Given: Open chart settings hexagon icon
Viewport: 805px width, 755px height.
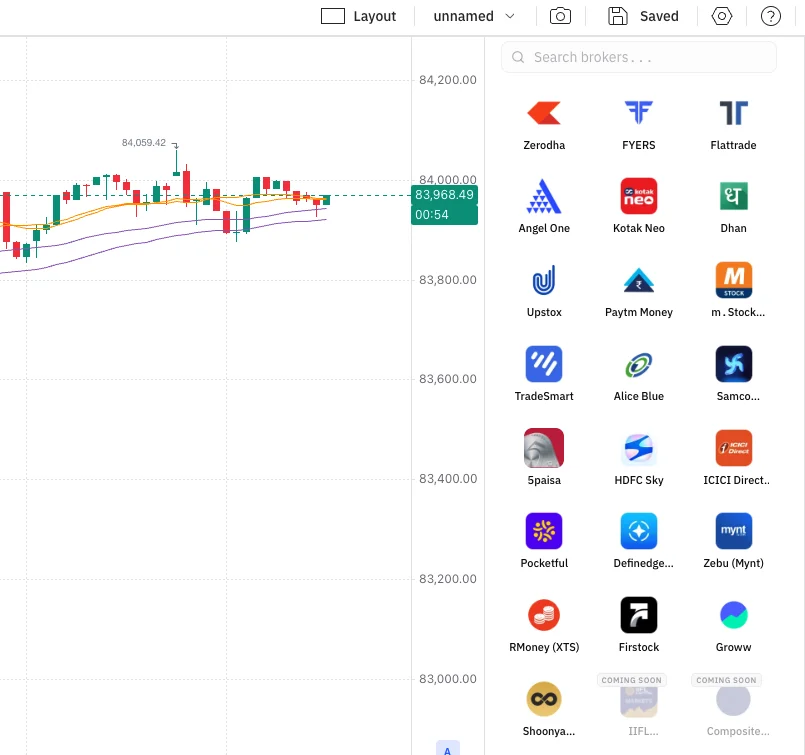Looking at the screenshot, I should 722,16.
